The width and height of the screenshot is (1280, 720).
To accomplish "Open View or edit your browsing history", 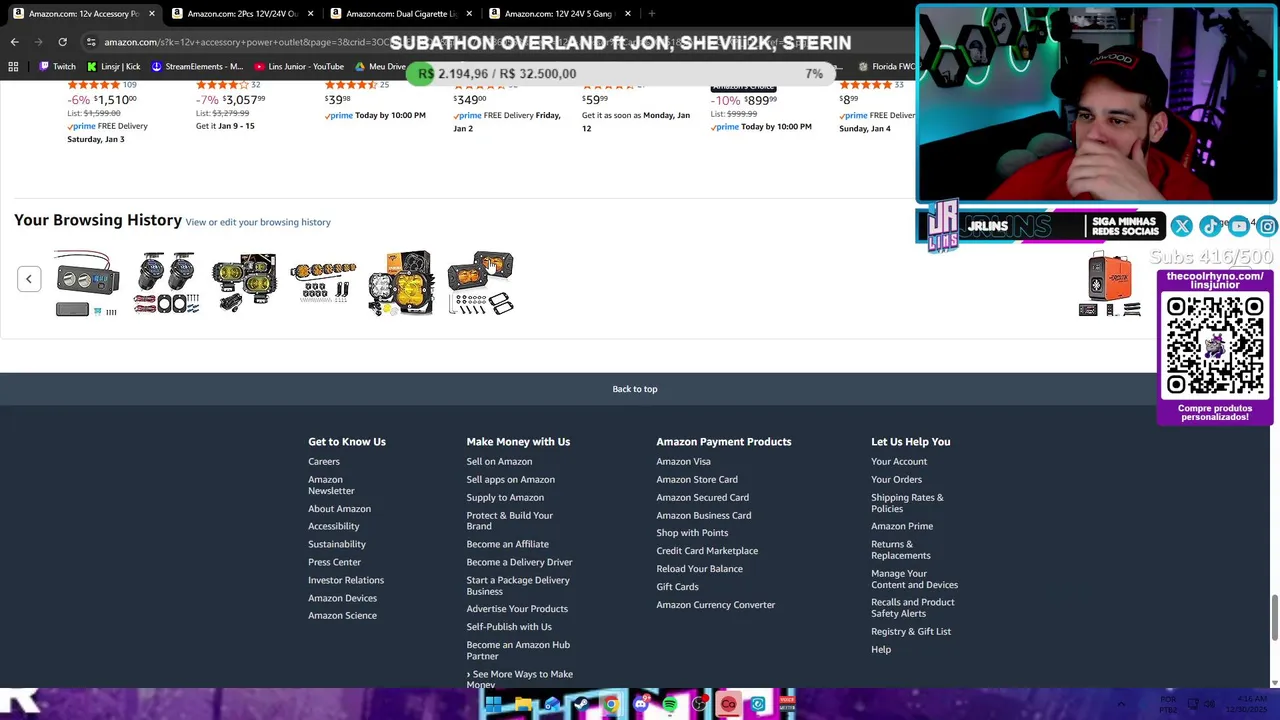I will tap(258, 222).
